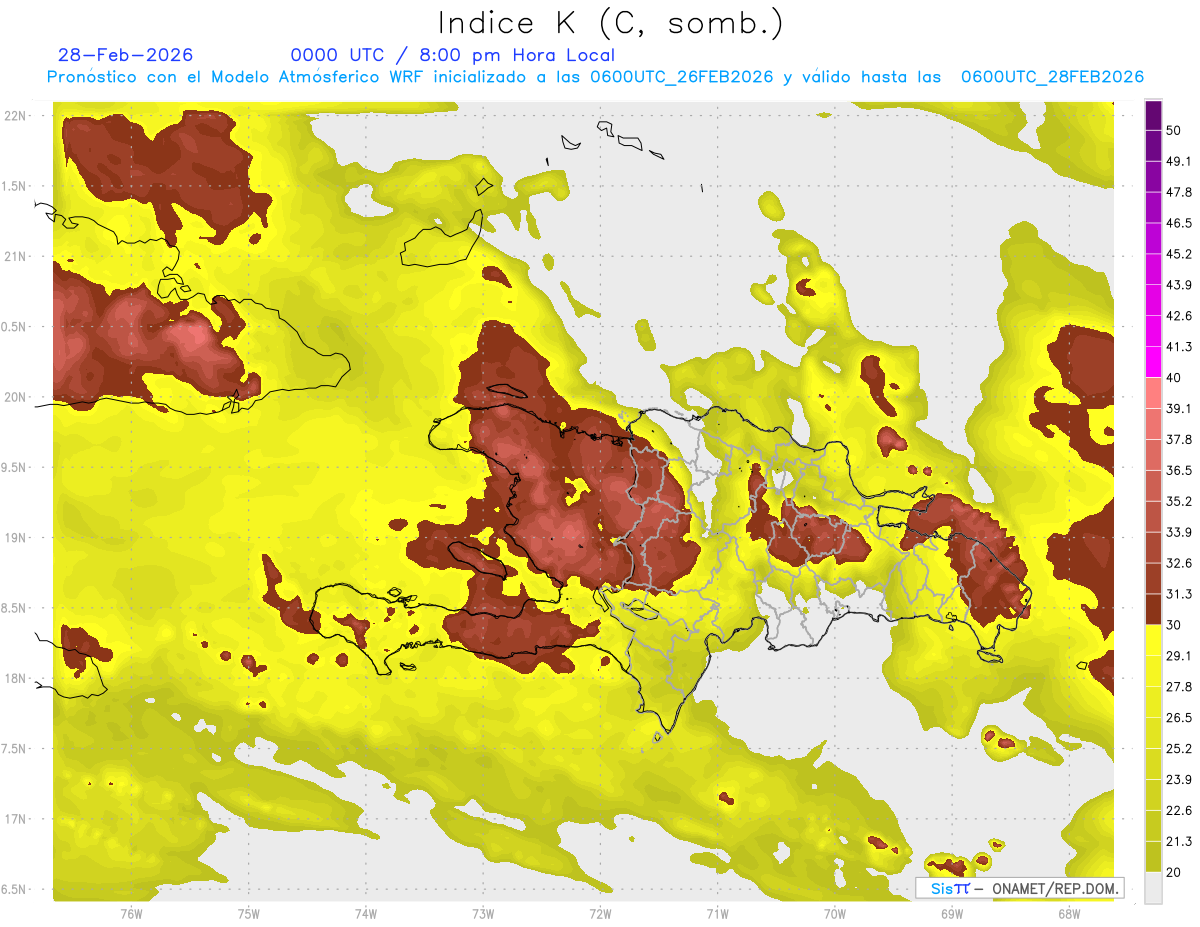Pick the gray swatch below 20 on the scale

pos(1153,887)
